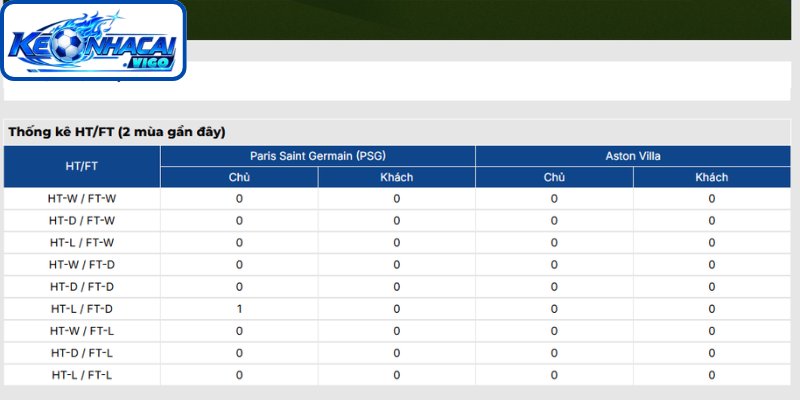
Task: Select the HT-L / FT-D row label
Action: [82, 309]
